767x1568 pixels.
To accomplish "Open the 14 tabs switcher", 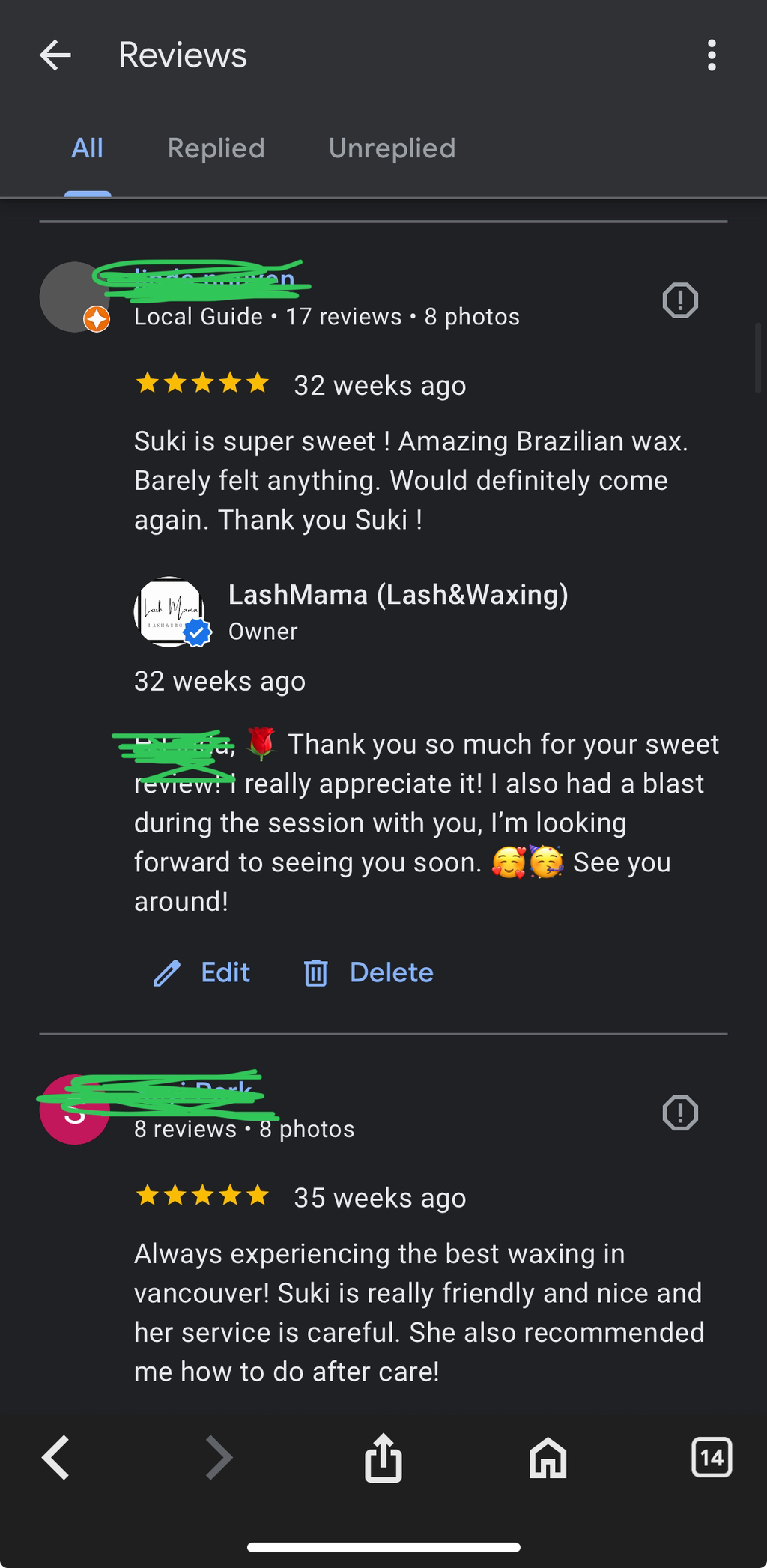I will point(712,1458).
